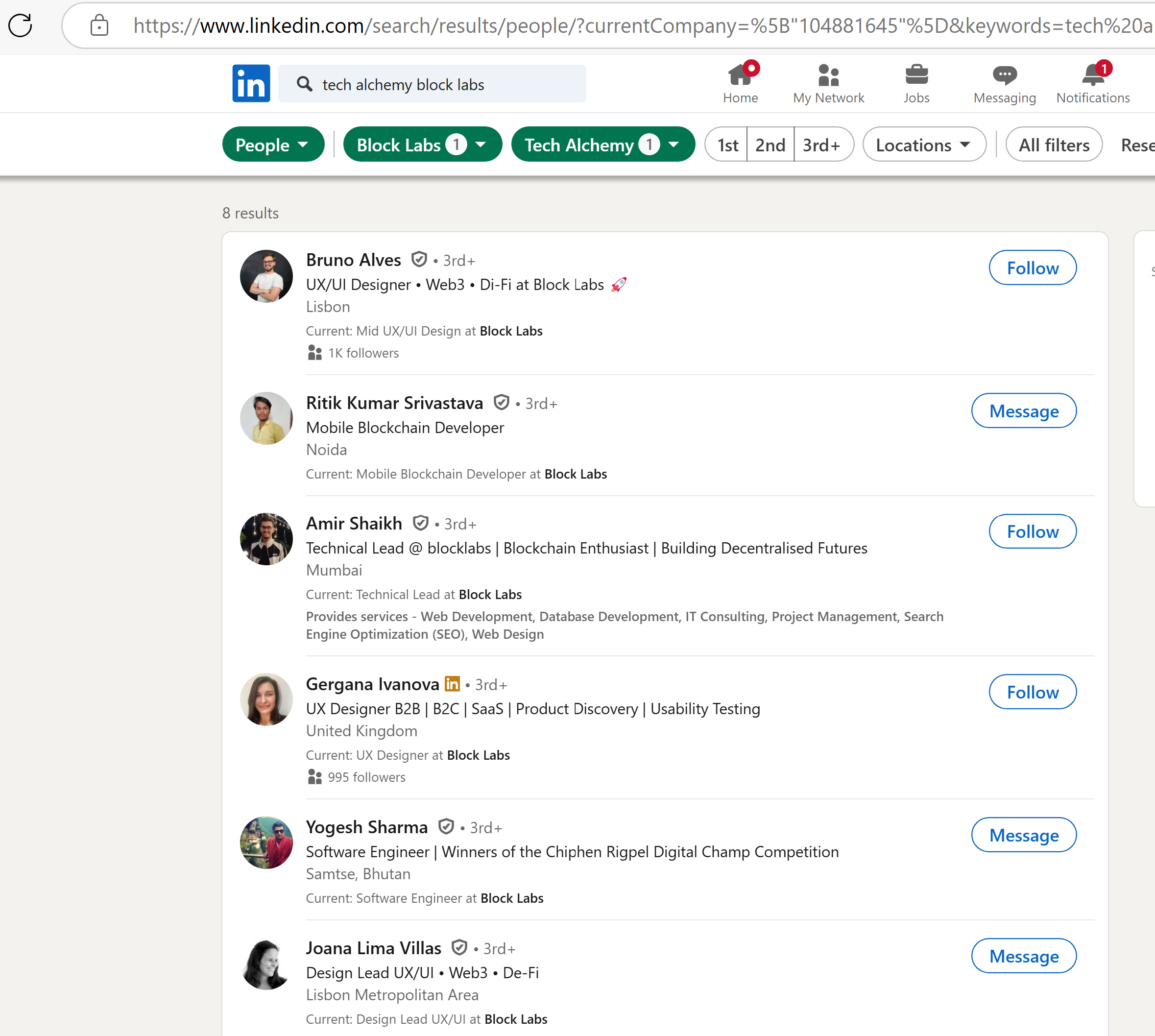The height and width of the screenshot is (1036, 1155).
Task: Toggle the 2nd connections filter
Action: [770, 145]
